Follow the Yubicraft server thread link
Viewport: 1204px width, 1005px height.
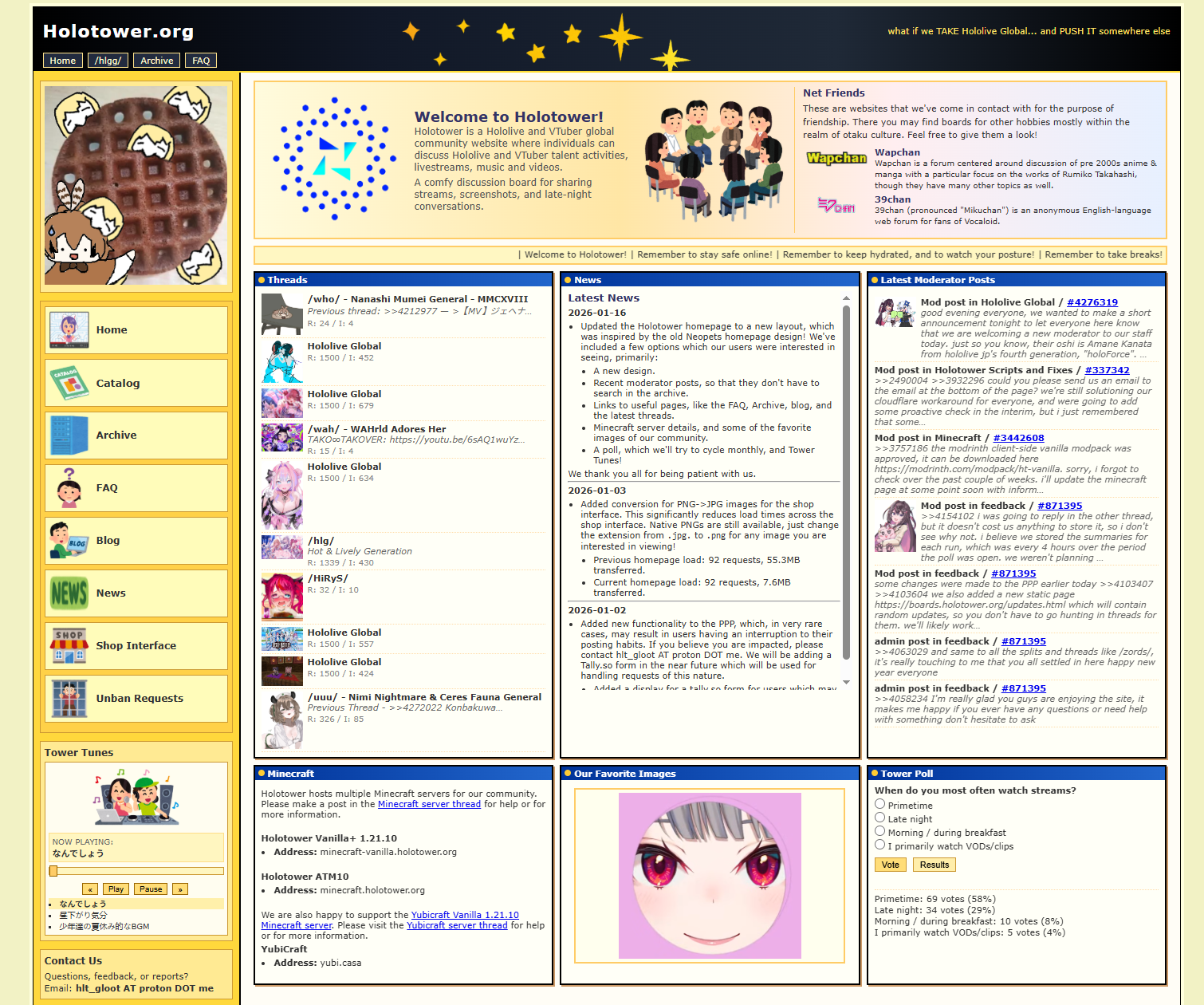pyautogui.click(x=457, y=925)
